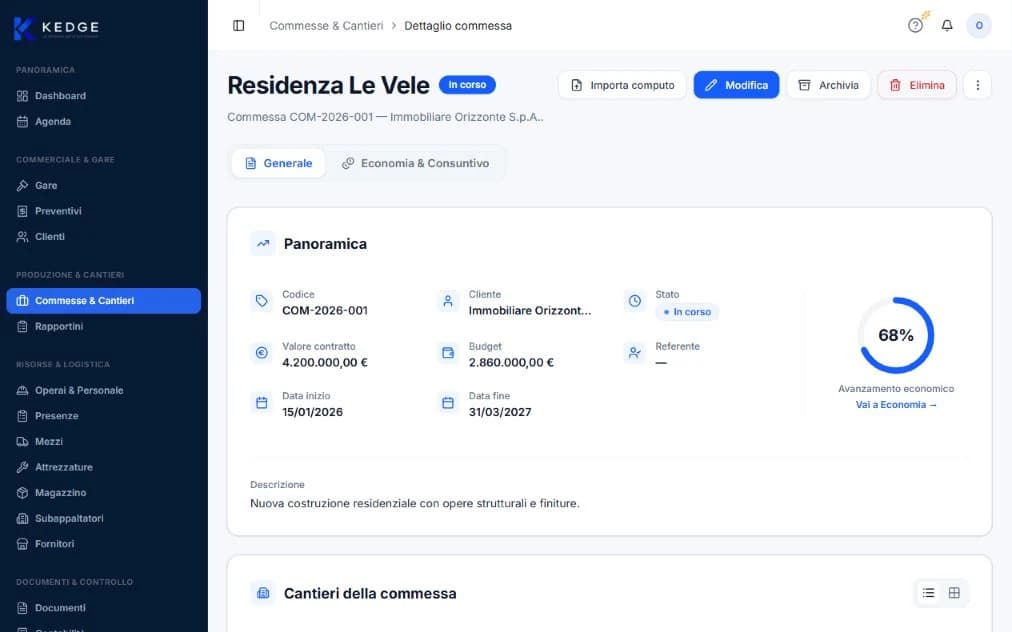Select Commesse & Cantieri sidebar item
1012x632 pixels.
tap(104, 301)
